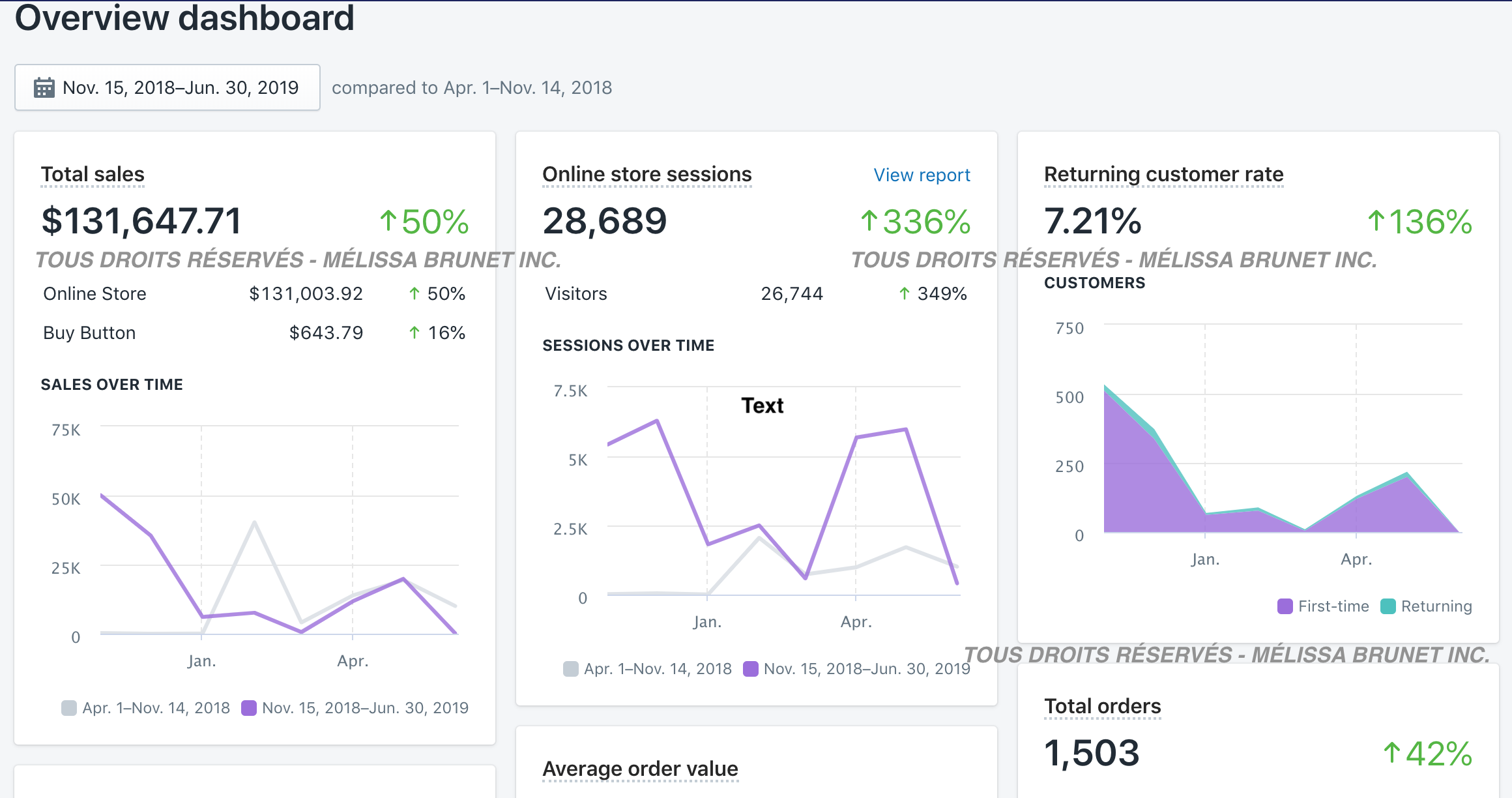Click the Average order value heading
The height and width of the screenshot is (798, 1512).
(x=640, y=769)
